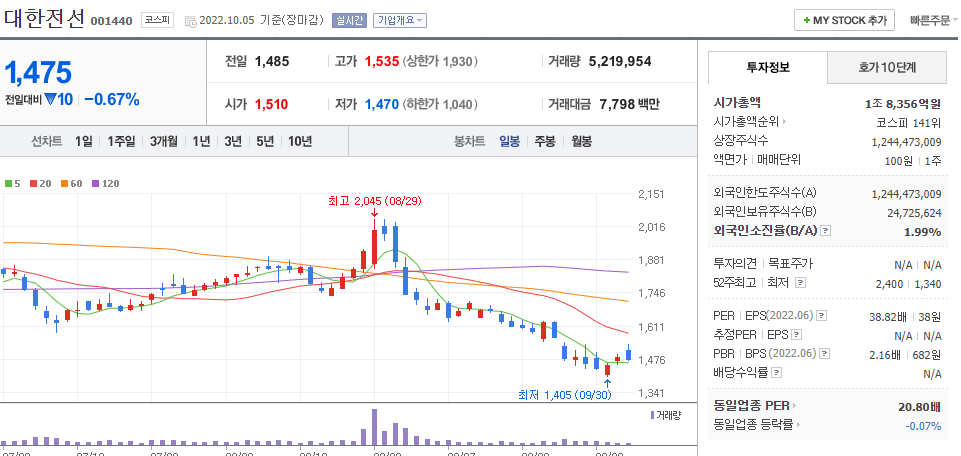
Task: Select the 3개월 line chart period
Action: coord(164,142)
